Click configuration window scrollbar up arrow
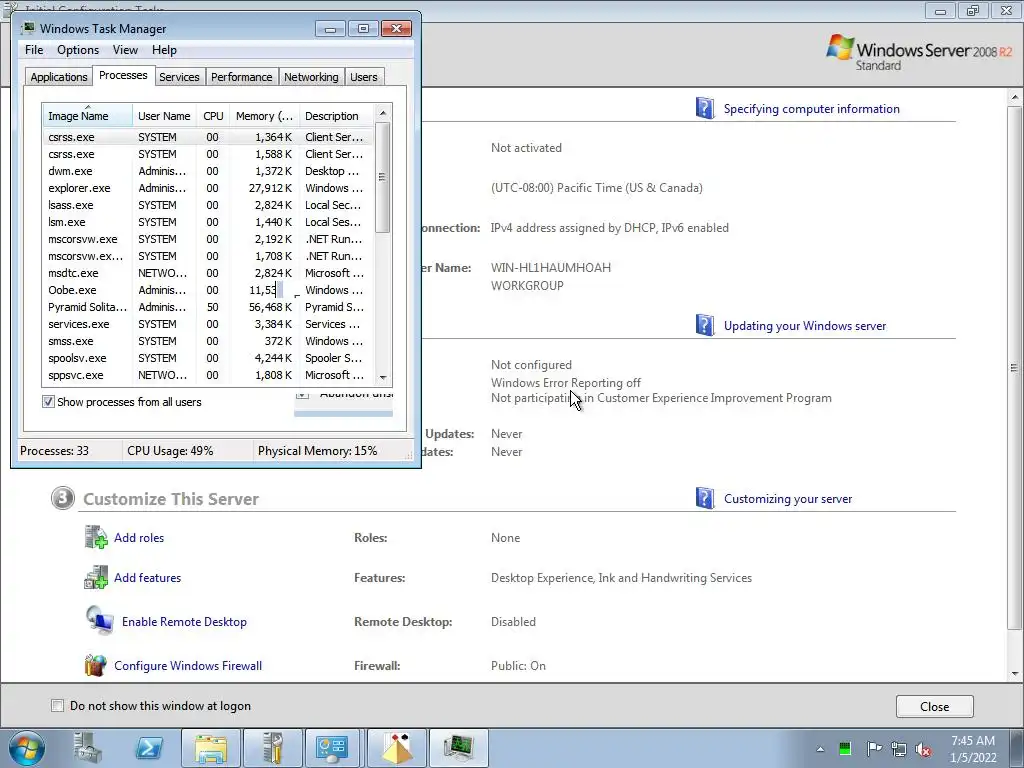This screenshot has height=768, width=1024. click(1014, 97)
